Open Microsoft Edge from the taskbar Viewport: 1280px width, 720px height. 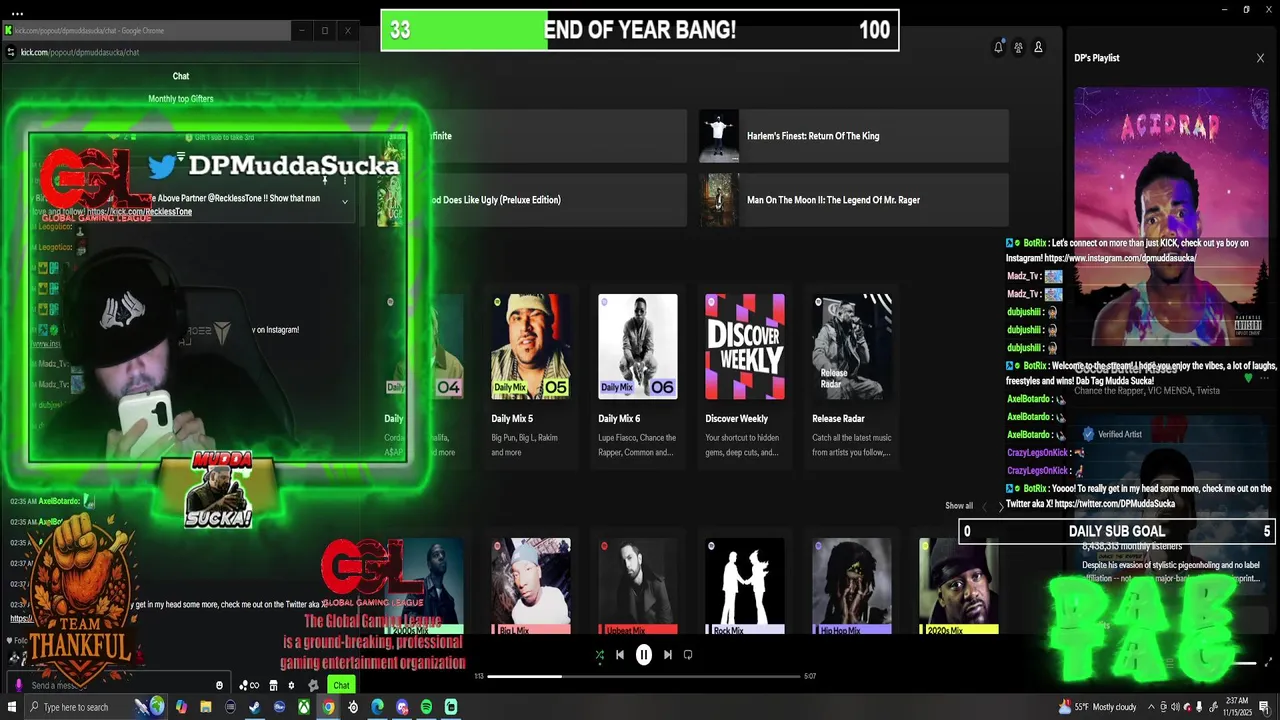pos(377,707)
